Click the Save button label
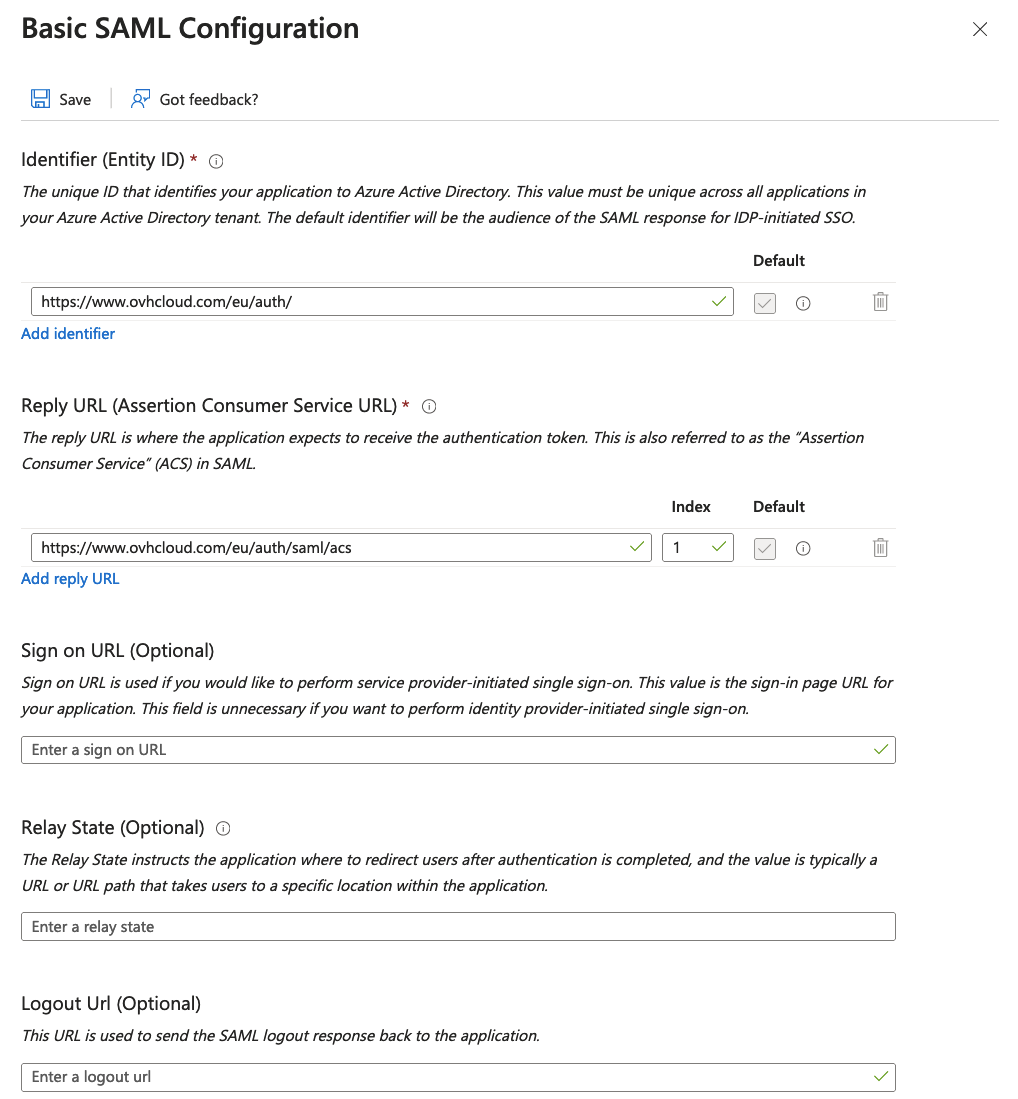Viewport: 1018px width, 1099px height. pos(75,100)
